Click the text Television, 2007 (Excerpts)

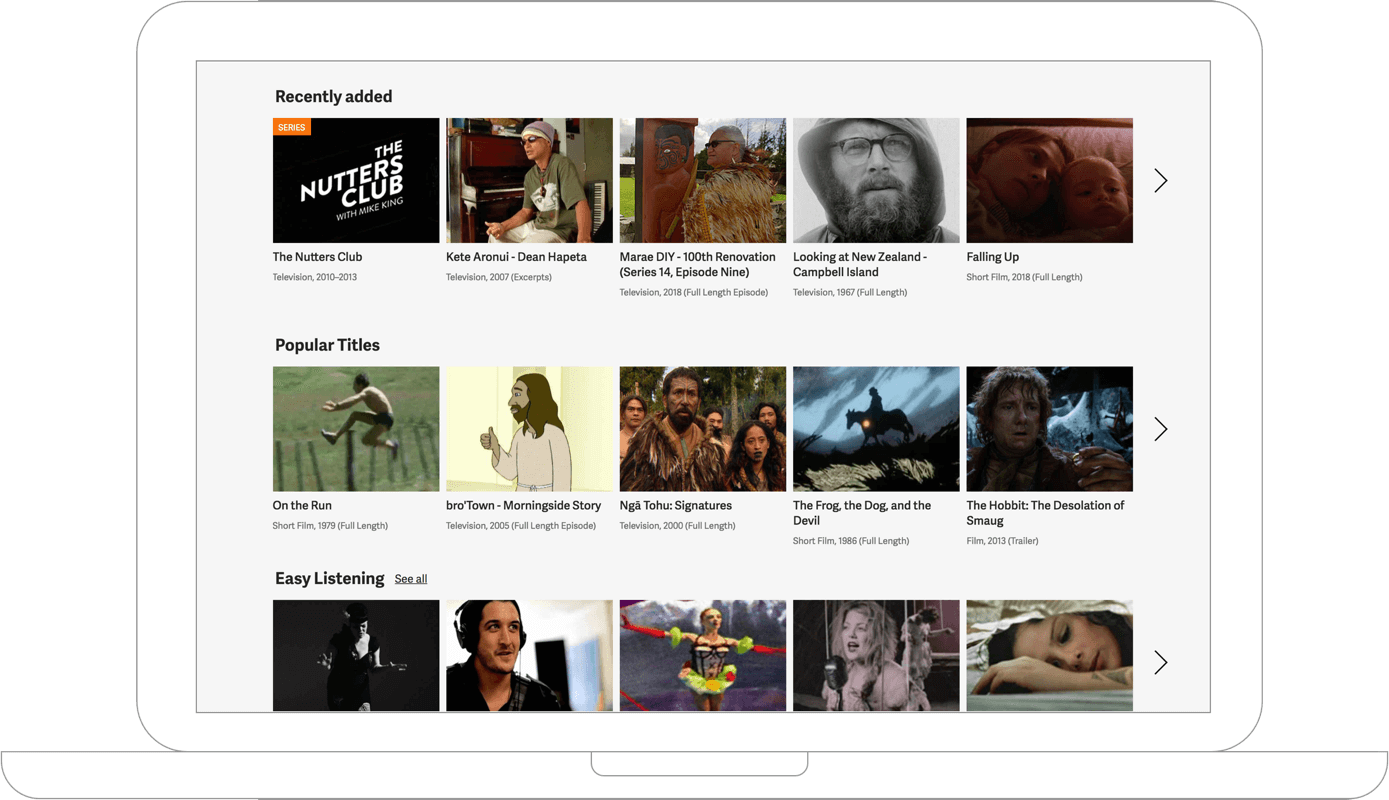pyautogui.click(x=499, y=277)
